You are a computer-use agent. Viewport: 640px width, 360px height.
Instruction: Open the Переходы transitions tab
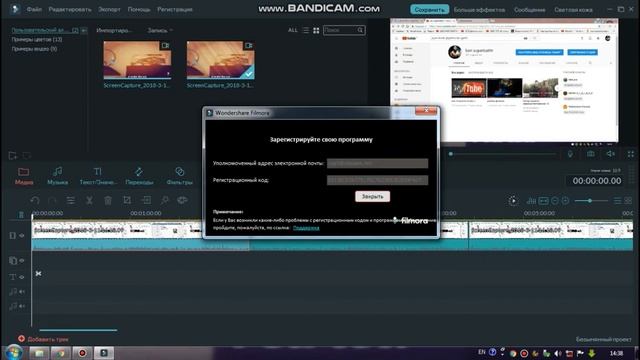point(139,176)
